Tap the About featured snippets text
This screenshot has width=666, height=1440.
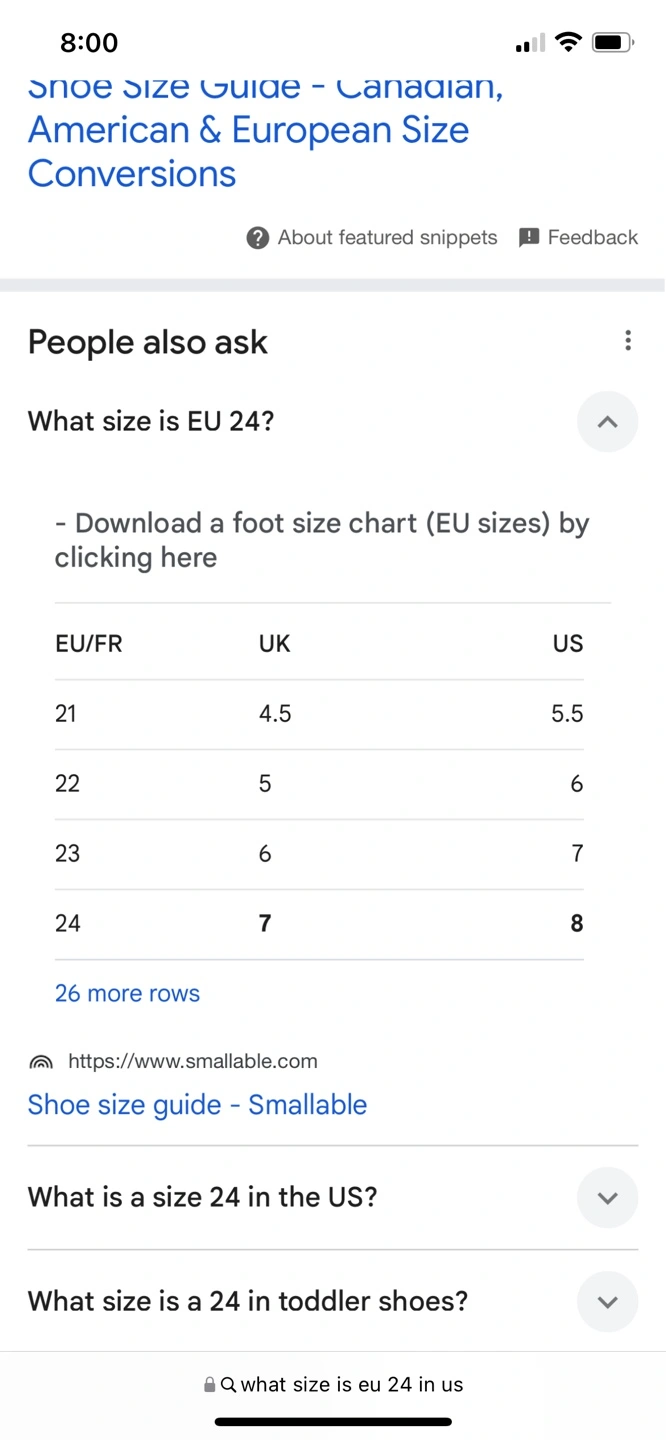coord(387,238)
